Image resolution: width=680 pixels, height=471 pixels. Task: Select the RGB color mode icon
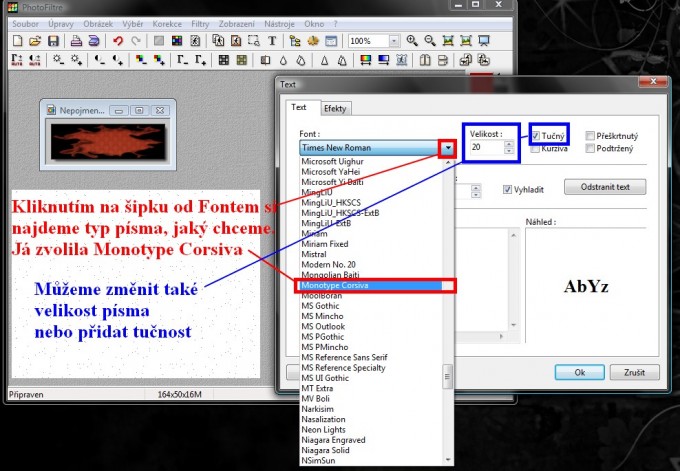[x=177, y=41]
